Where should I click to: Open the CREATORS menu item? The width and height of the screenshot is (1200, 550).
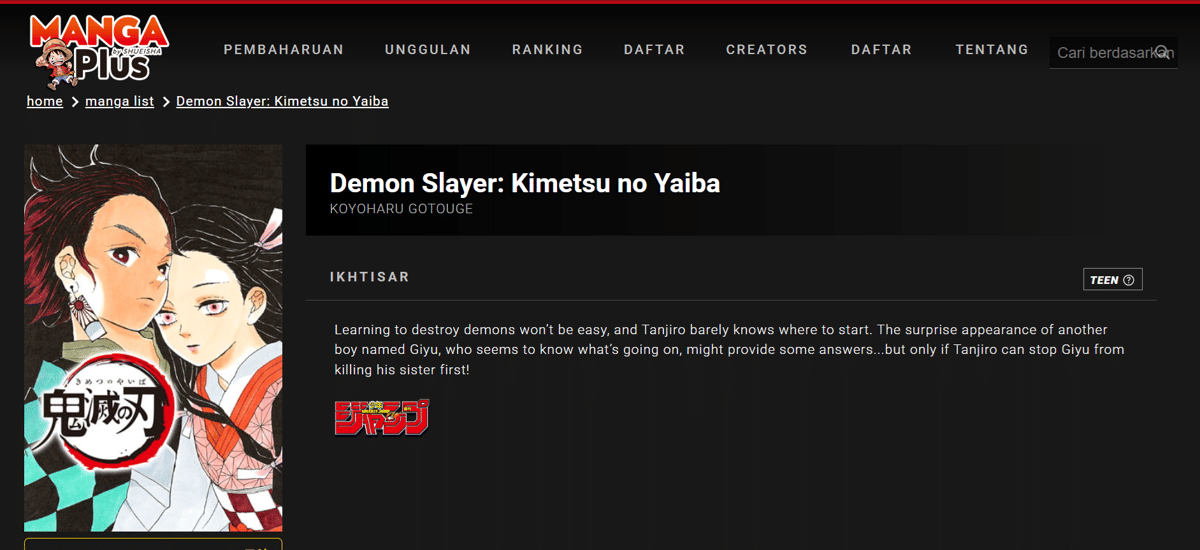[x=767, y=49]
